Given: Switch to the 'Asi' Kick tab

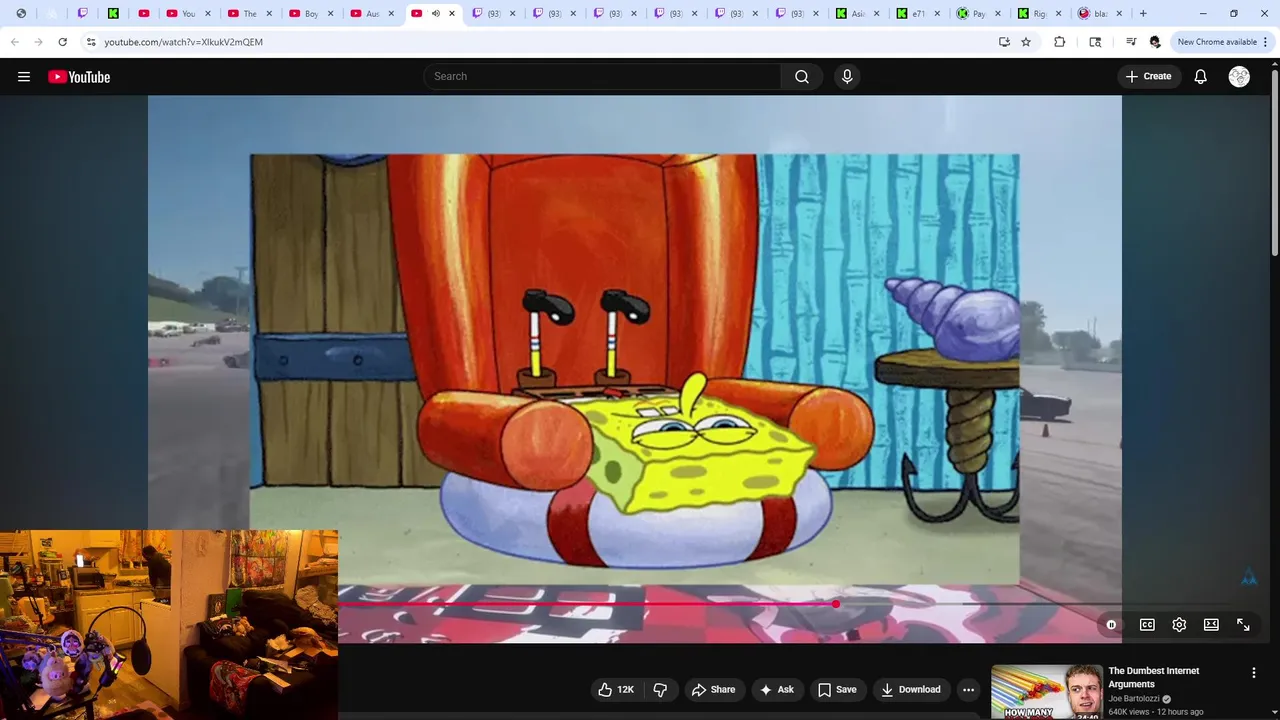Looking at the screenshot, I should 857,14.
